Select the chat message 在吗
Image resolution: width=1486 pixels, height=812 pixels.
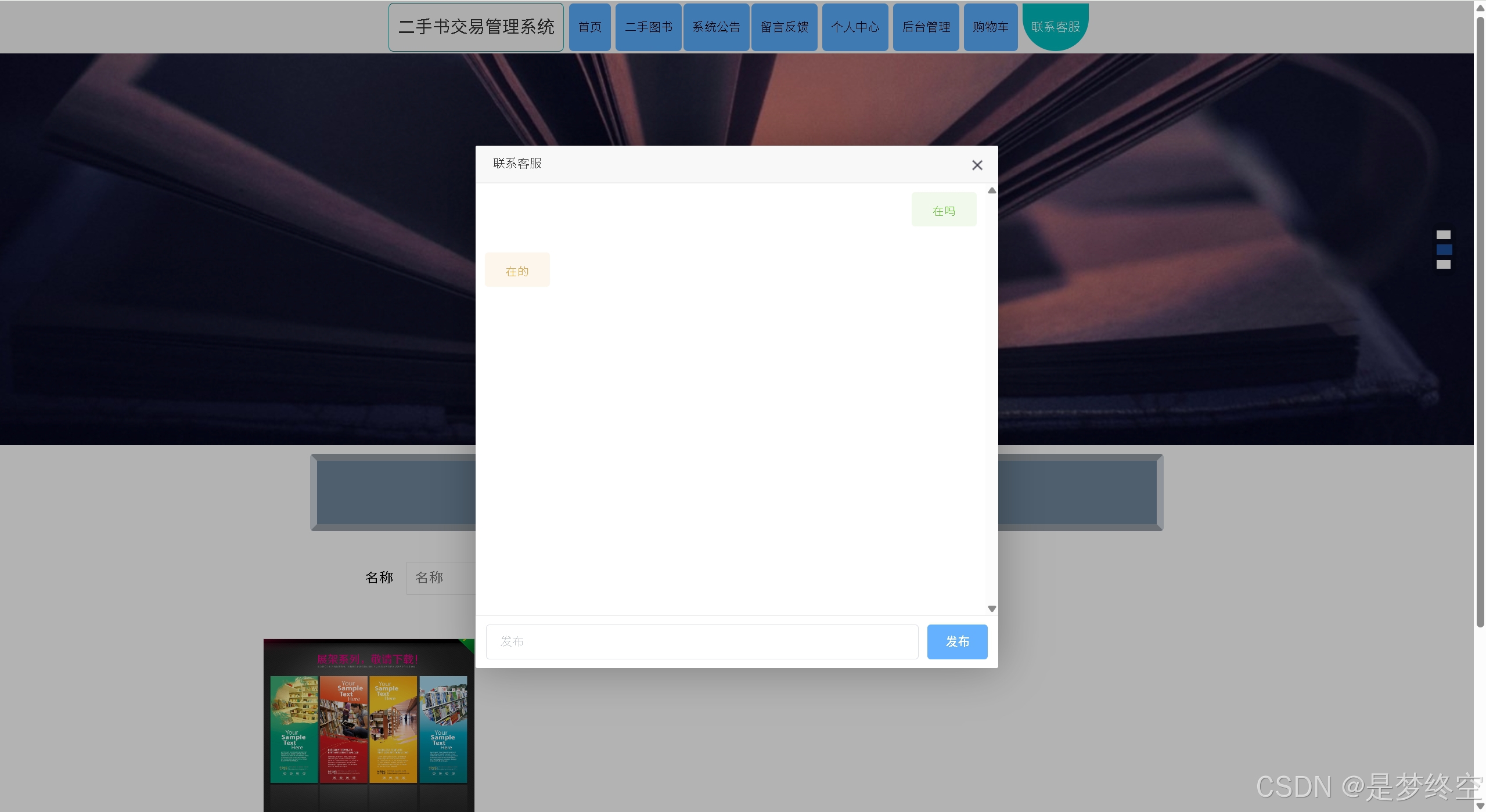point(943,210)
